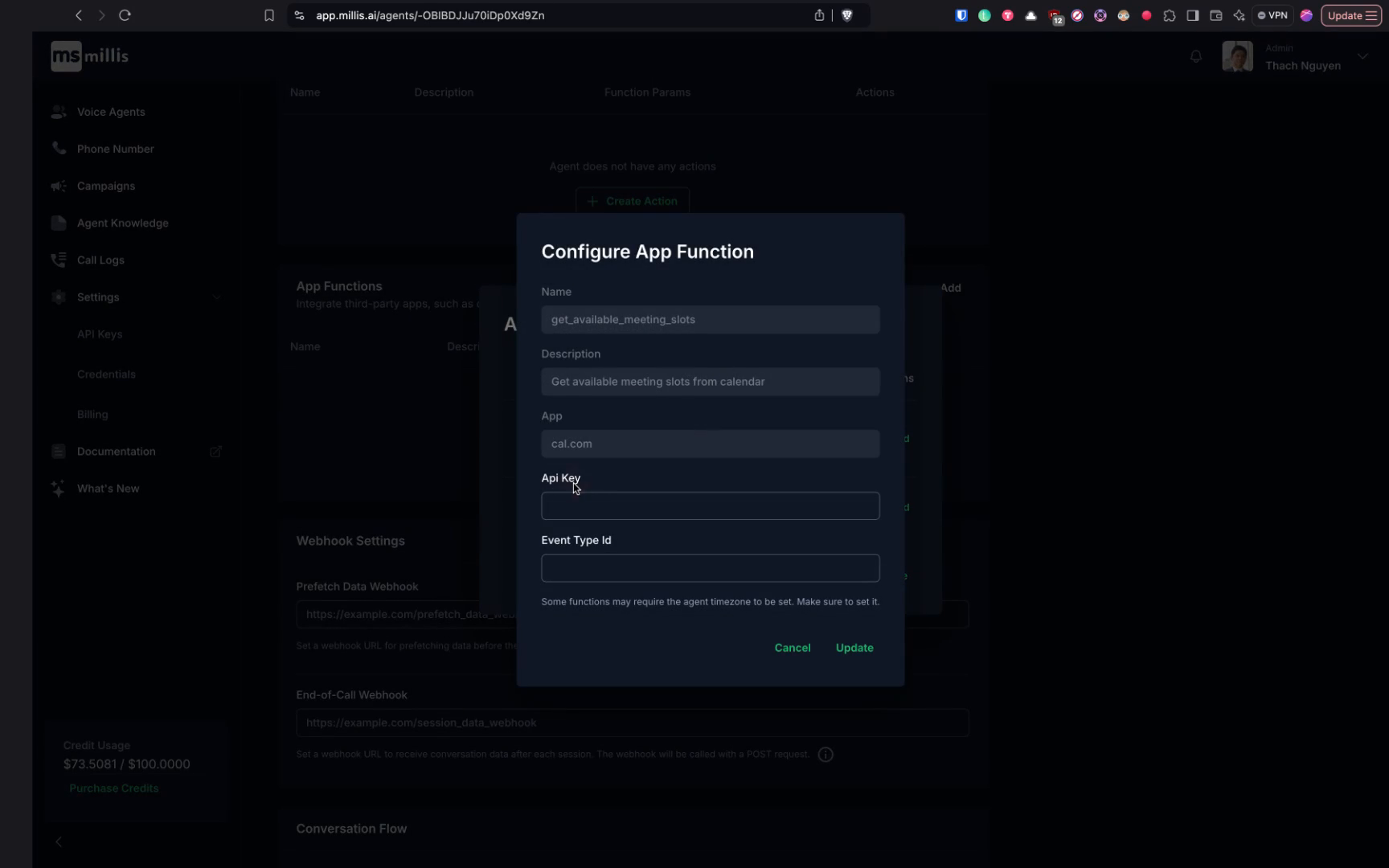Collapse the Settings submenu chevron

(x=216, y=297)
